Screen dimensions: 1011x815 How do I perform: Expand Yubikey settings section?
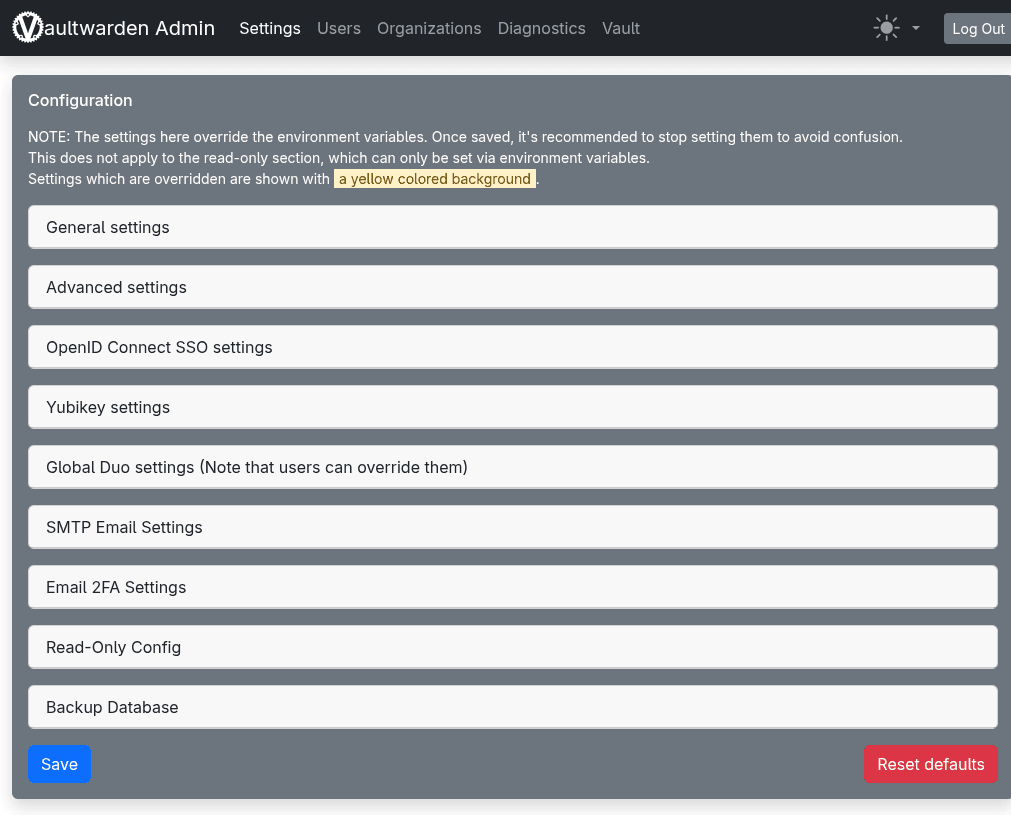click(x=513, y=407)
